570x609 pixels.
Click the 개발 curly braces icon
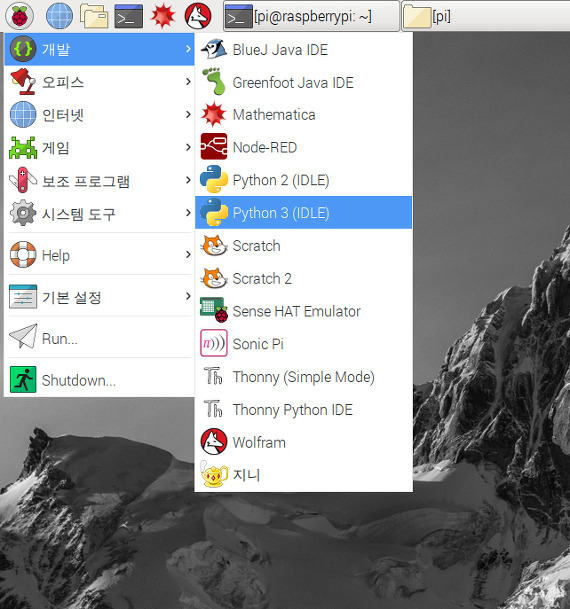tap(23, 49)
